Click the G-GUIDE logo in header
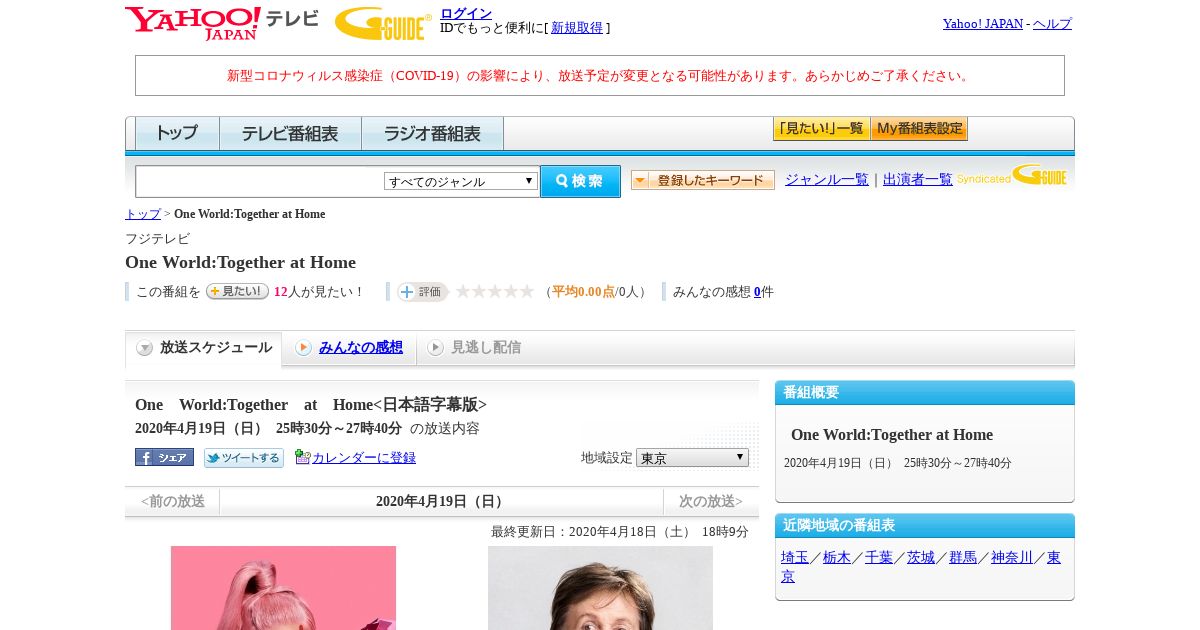This screenshot has width=1200, height=630. click(383, 23)
